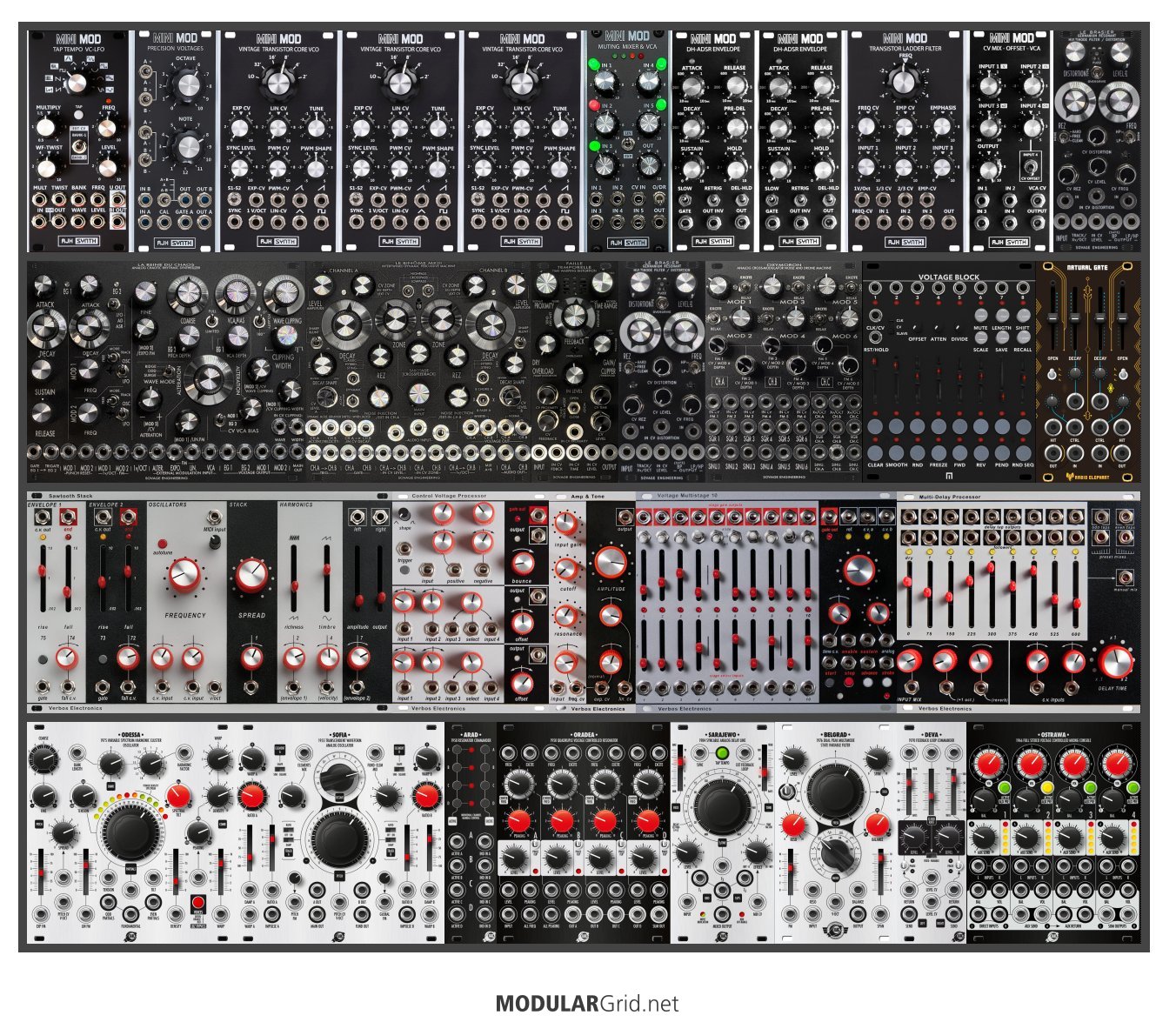Click the resonance knob on Amp & Tone
This screenshot has height=1022, width=1176.
566,617
